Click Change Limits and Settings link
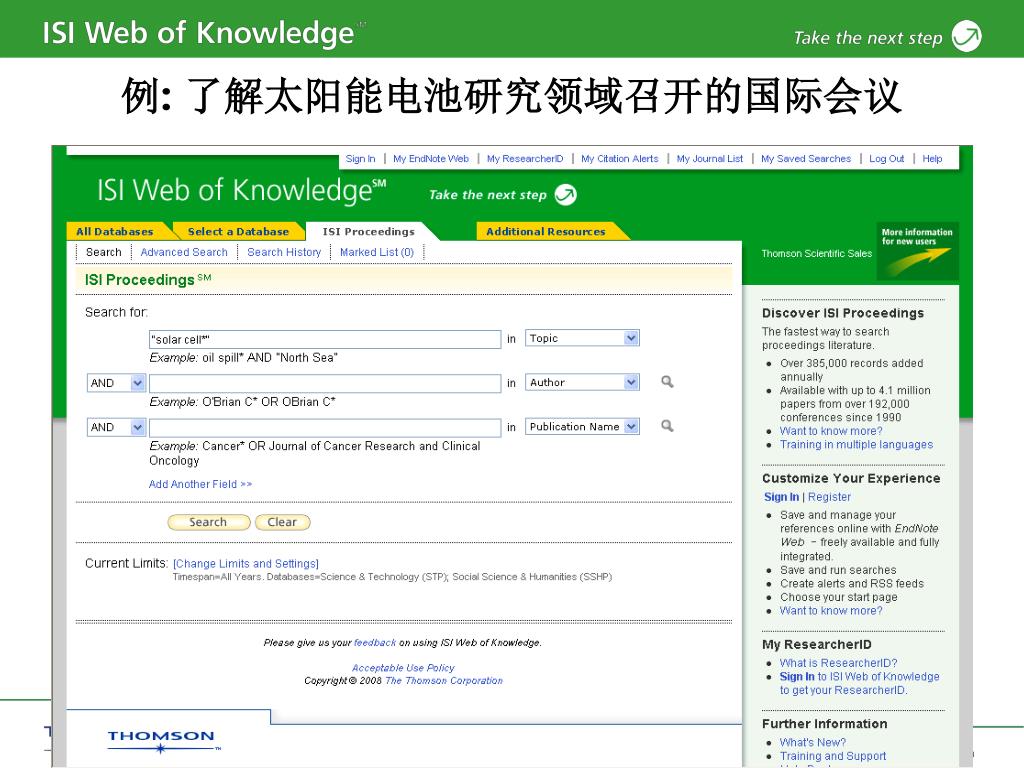The width and height of the screenshot is (1024, 768). (x=246, y=564)
